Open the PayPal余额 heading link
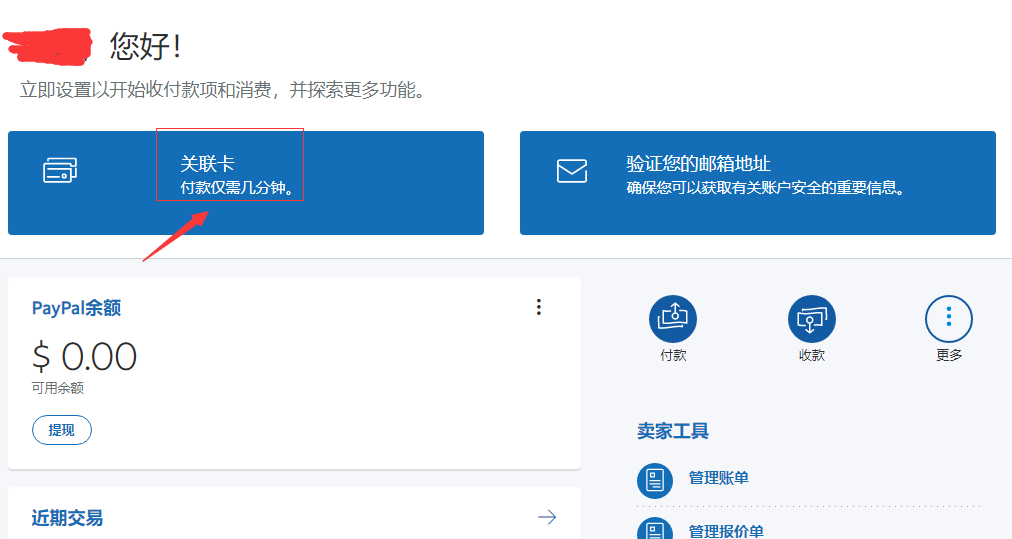The width and height of the screenshot is (1012, 539). (76, 308)
